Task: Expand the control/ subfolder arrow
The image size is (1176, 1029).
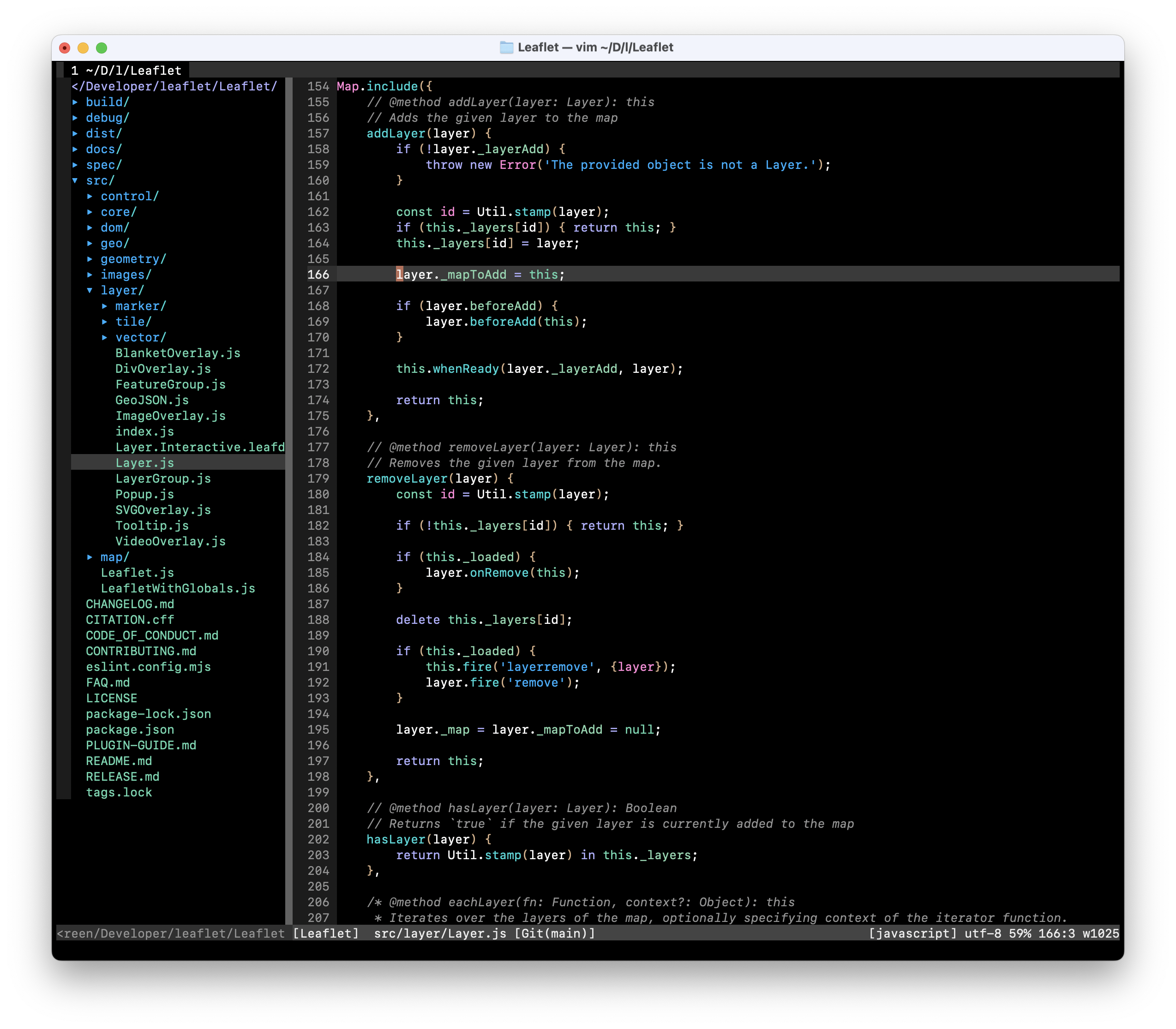Action: point(90,197)
